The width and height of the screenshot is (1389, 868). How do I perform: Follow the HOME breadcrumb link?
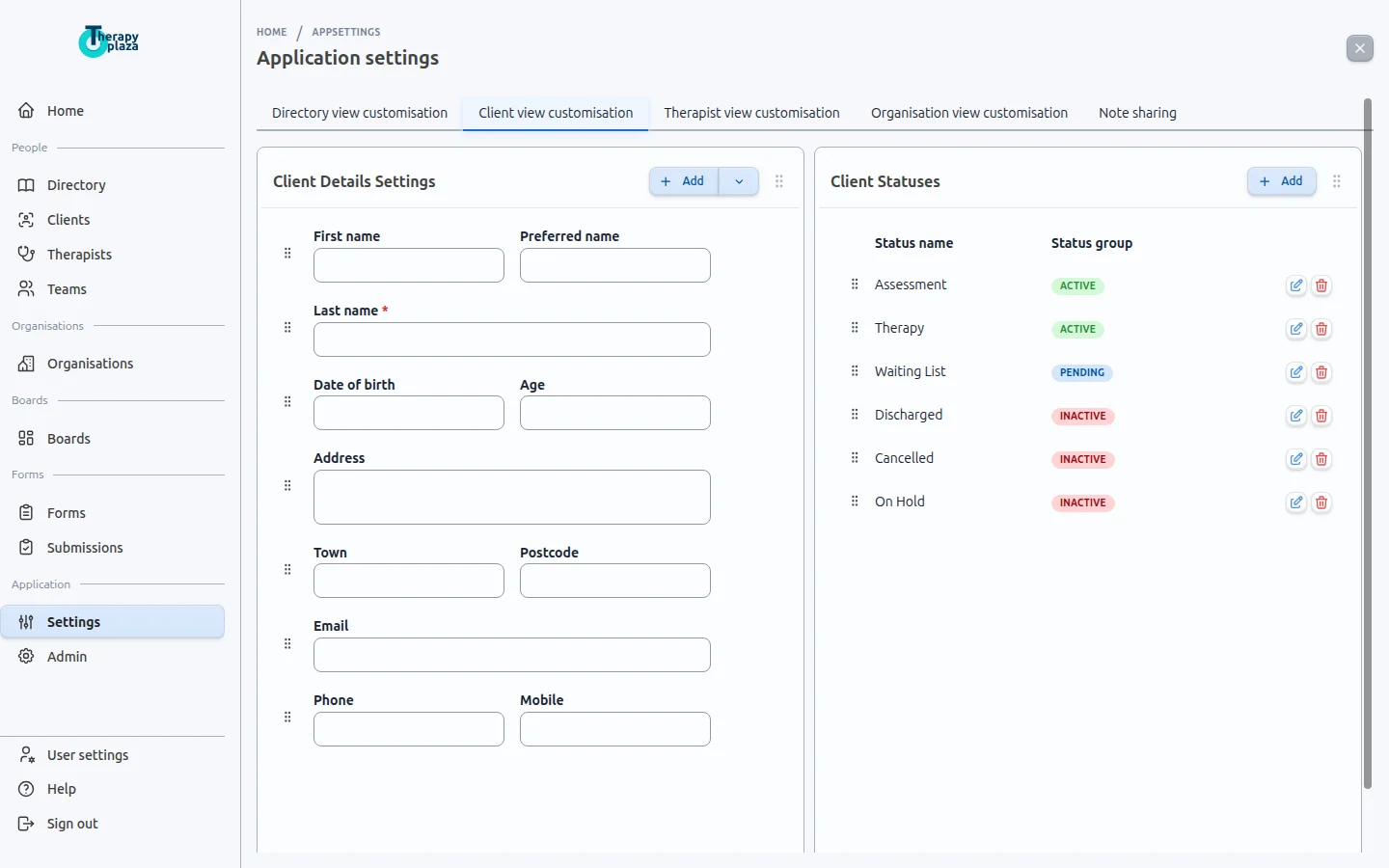click(x=272, y=32)
